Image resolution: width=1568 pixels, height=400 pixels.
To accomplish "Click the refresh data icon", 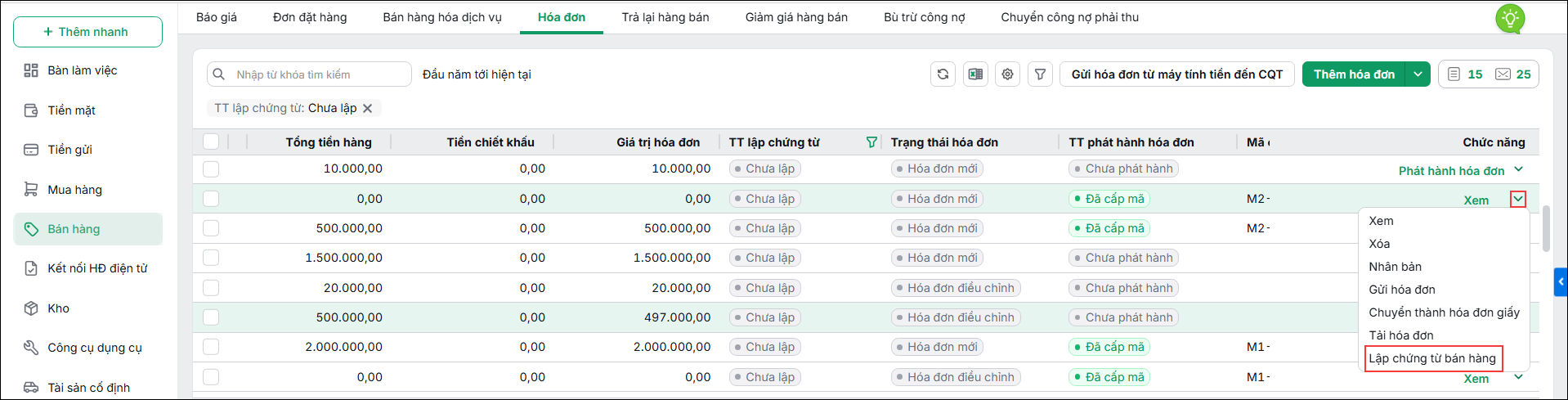I will click(943, 74).
